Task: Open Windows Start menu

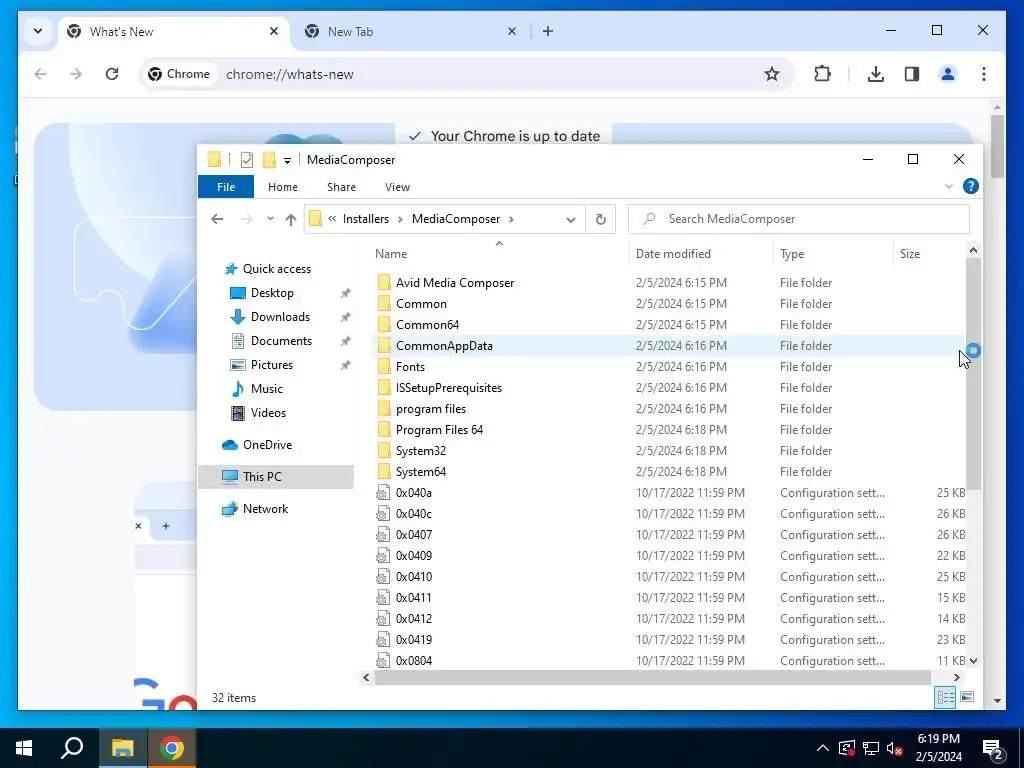Action: [24, 748]
